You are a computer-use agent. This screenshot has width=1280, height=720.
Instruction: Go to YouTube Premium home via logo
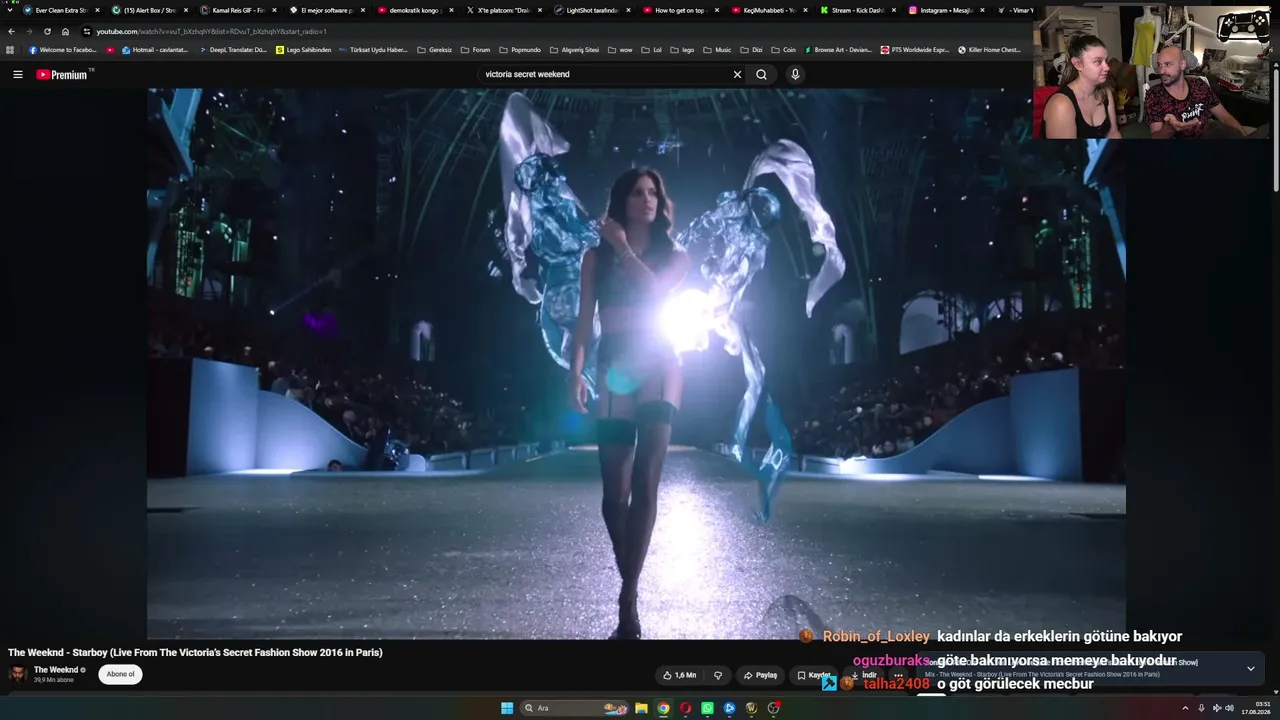point(63,74)
